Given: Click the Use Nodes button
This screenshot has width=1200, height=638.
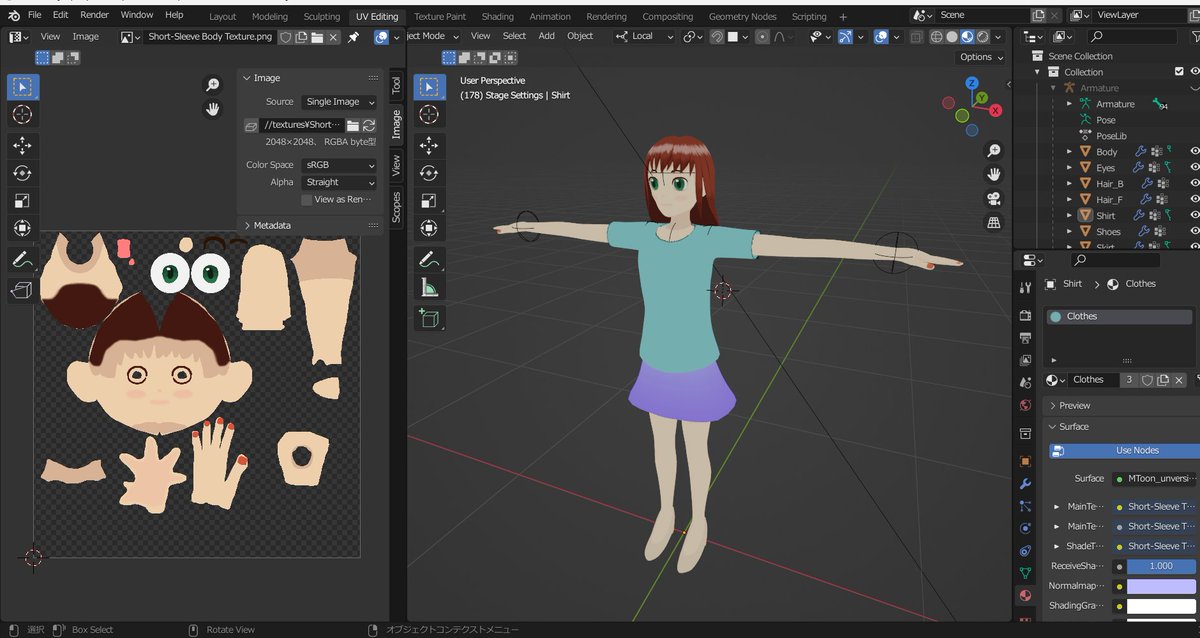Looking at the screenshot, I should (1124, 451).
